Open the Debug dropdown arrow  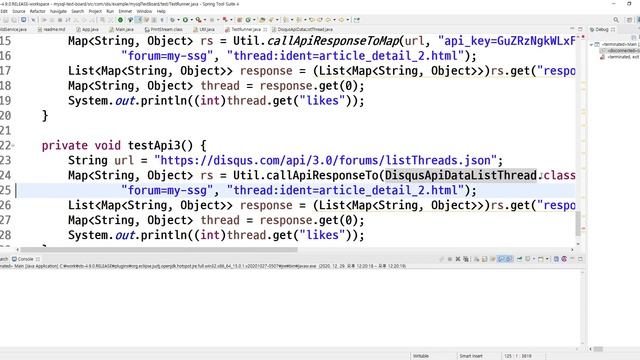pos(178,20)
